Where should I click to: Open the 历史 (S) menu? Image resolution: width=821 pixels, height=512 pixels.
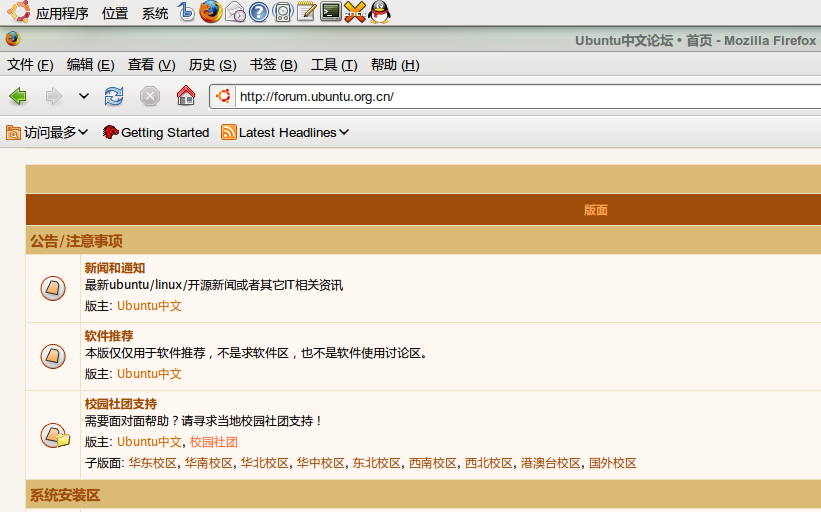click(x=213, y=65)
